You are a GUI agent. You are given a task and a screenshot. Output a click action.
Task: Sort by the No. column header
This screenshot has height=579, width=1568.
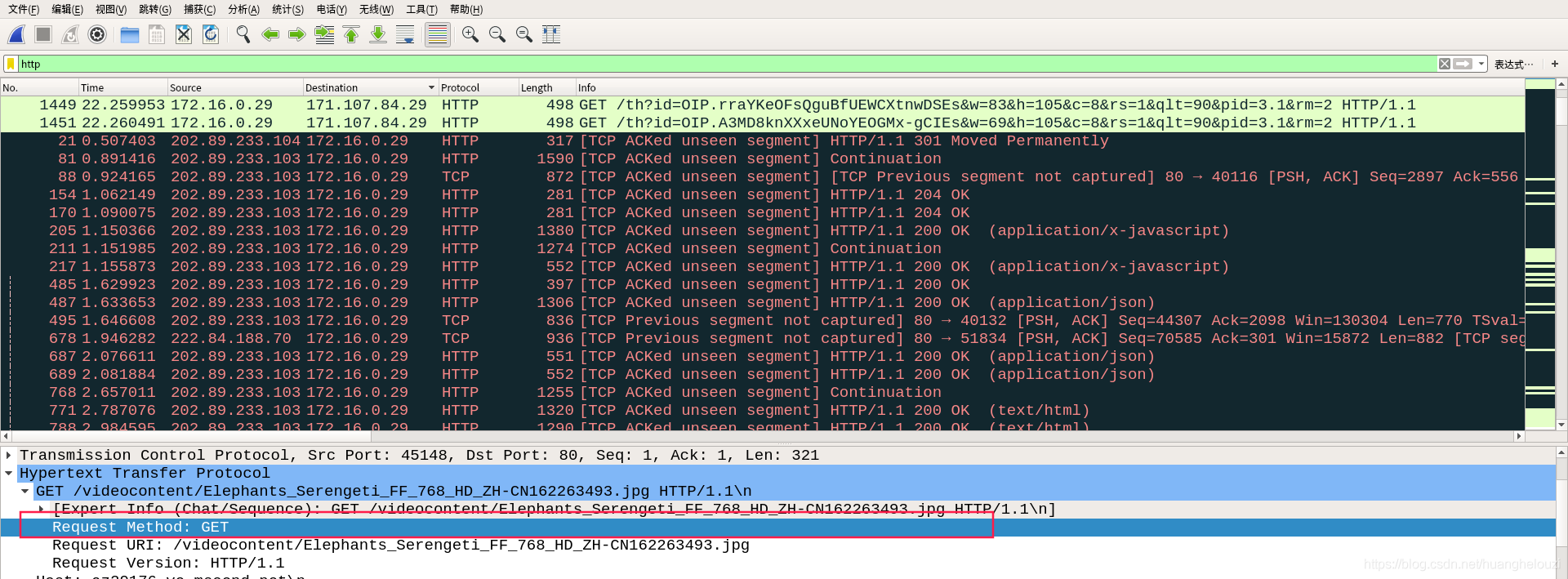39,87
